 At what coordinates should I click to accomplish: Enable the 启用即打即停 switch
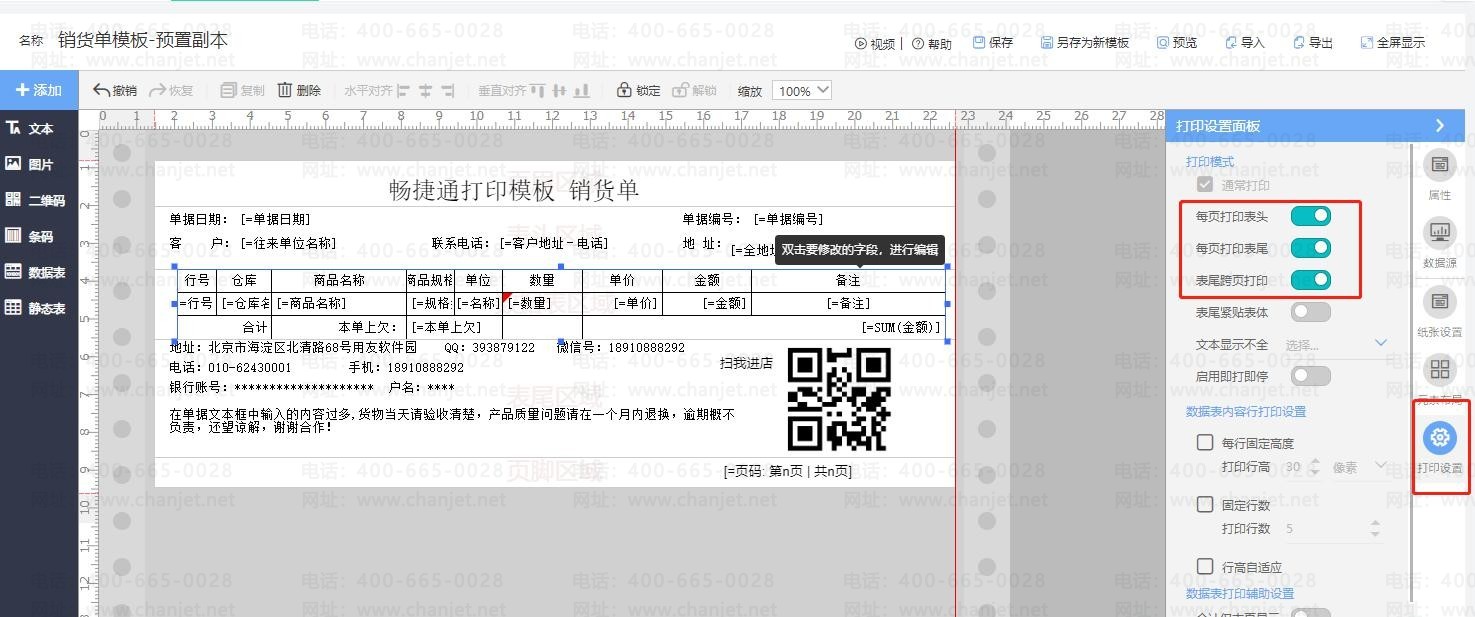pyautogui.click(x=1310, y=376)
